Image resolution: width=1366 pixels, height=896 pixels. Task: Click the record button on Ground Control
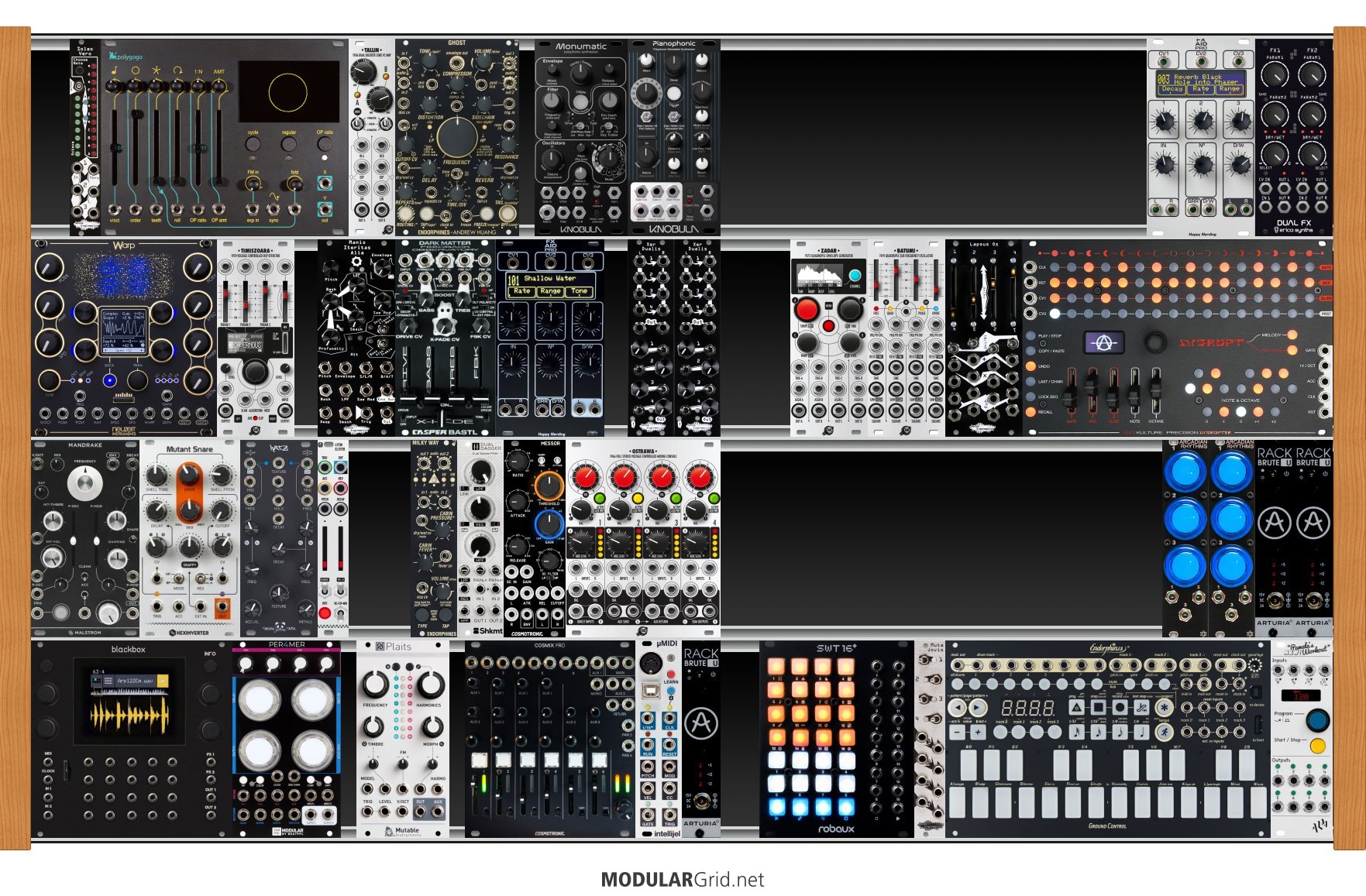pos(1120,708)
